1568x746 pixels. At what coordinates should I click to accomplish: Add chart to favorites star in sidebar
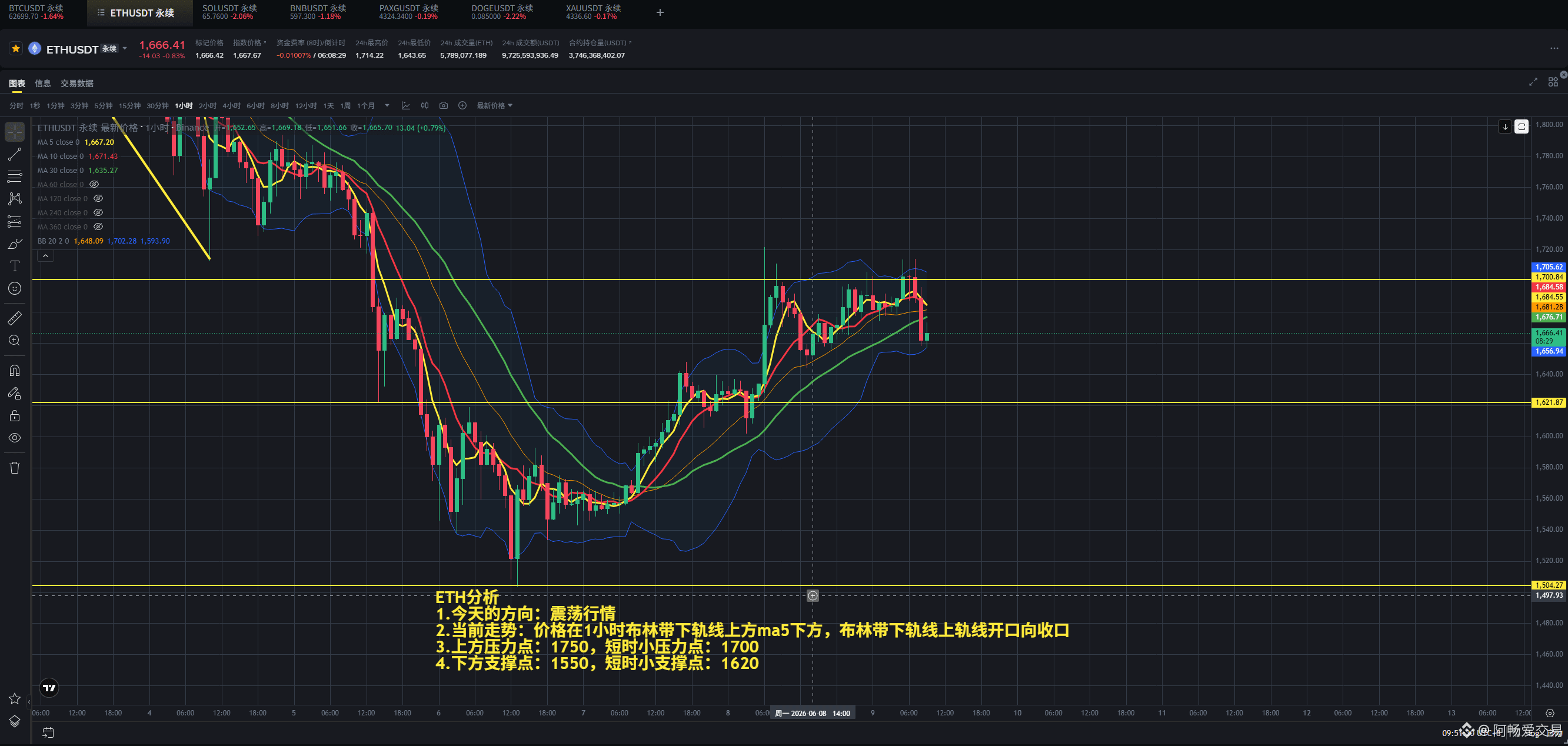[15, 698]
